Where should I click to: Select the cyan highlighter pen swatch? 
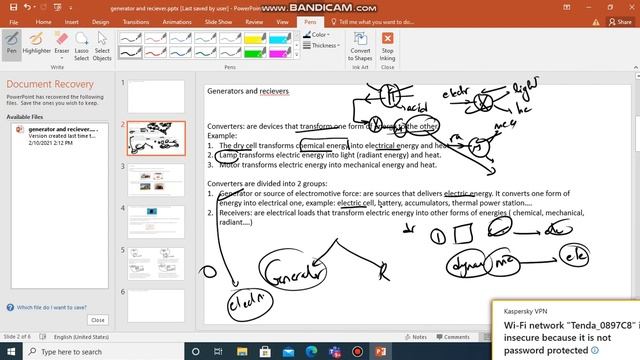tap(280, 38)
